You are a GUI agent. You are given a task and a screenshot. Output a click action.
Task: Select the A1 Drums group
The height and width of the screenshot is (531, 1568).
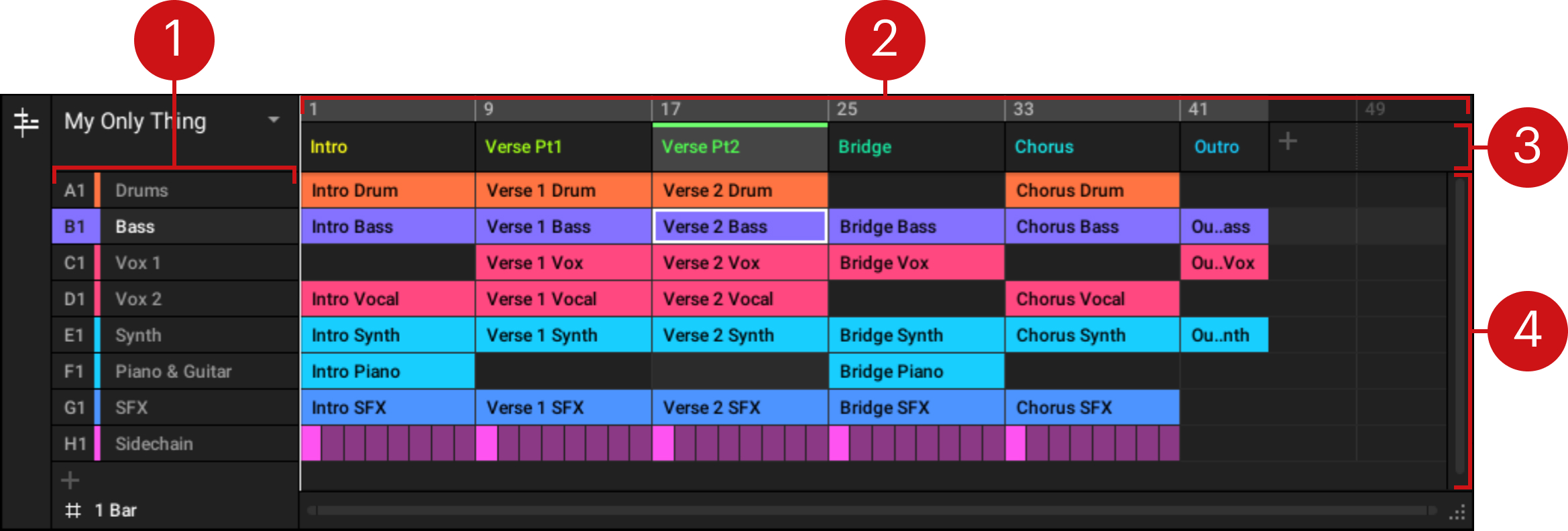click(174, 190)
